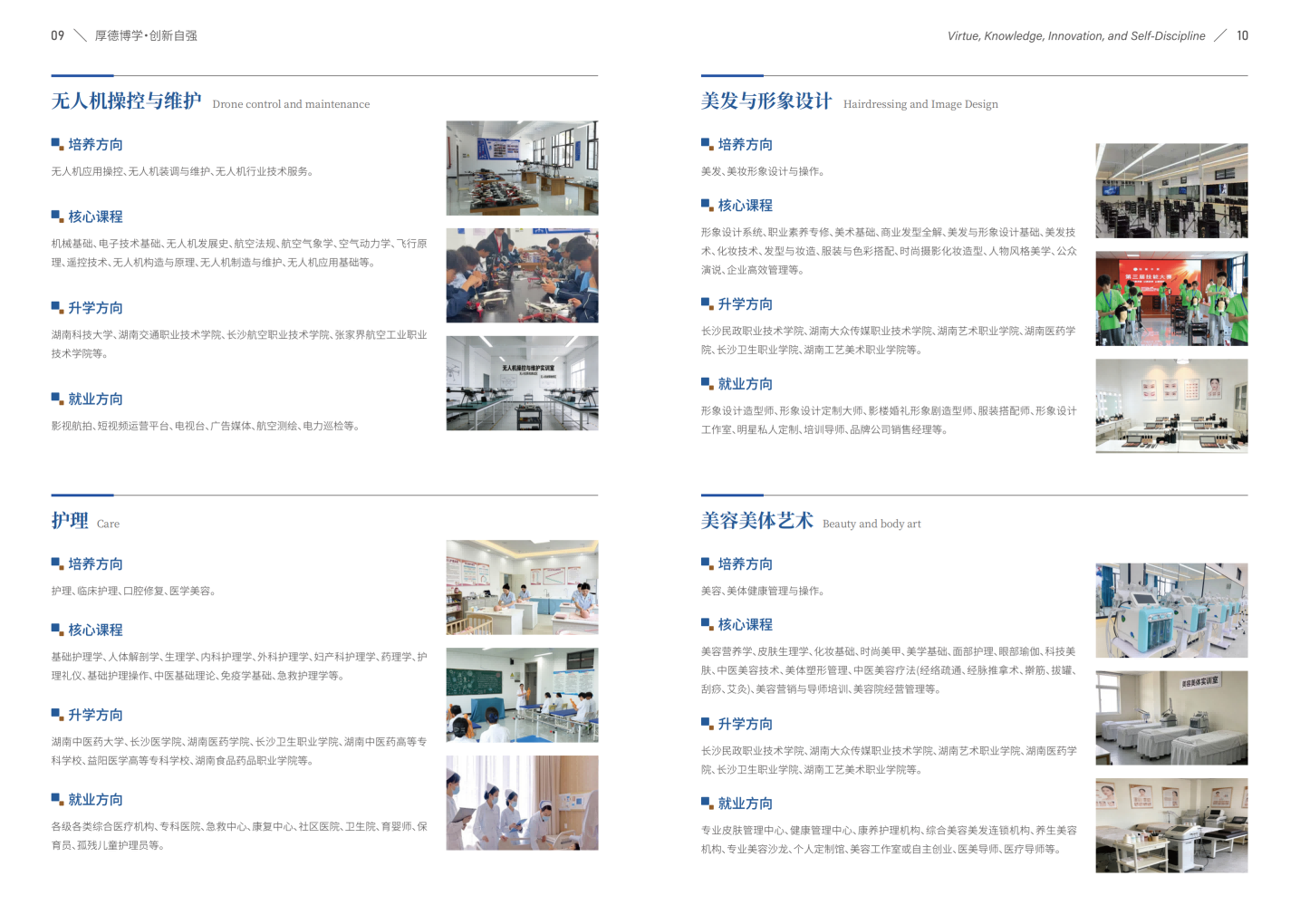Open photo of beauty beds with 实训室 sign
This screenshot has width=1300, height=924.
[1171, 717]
